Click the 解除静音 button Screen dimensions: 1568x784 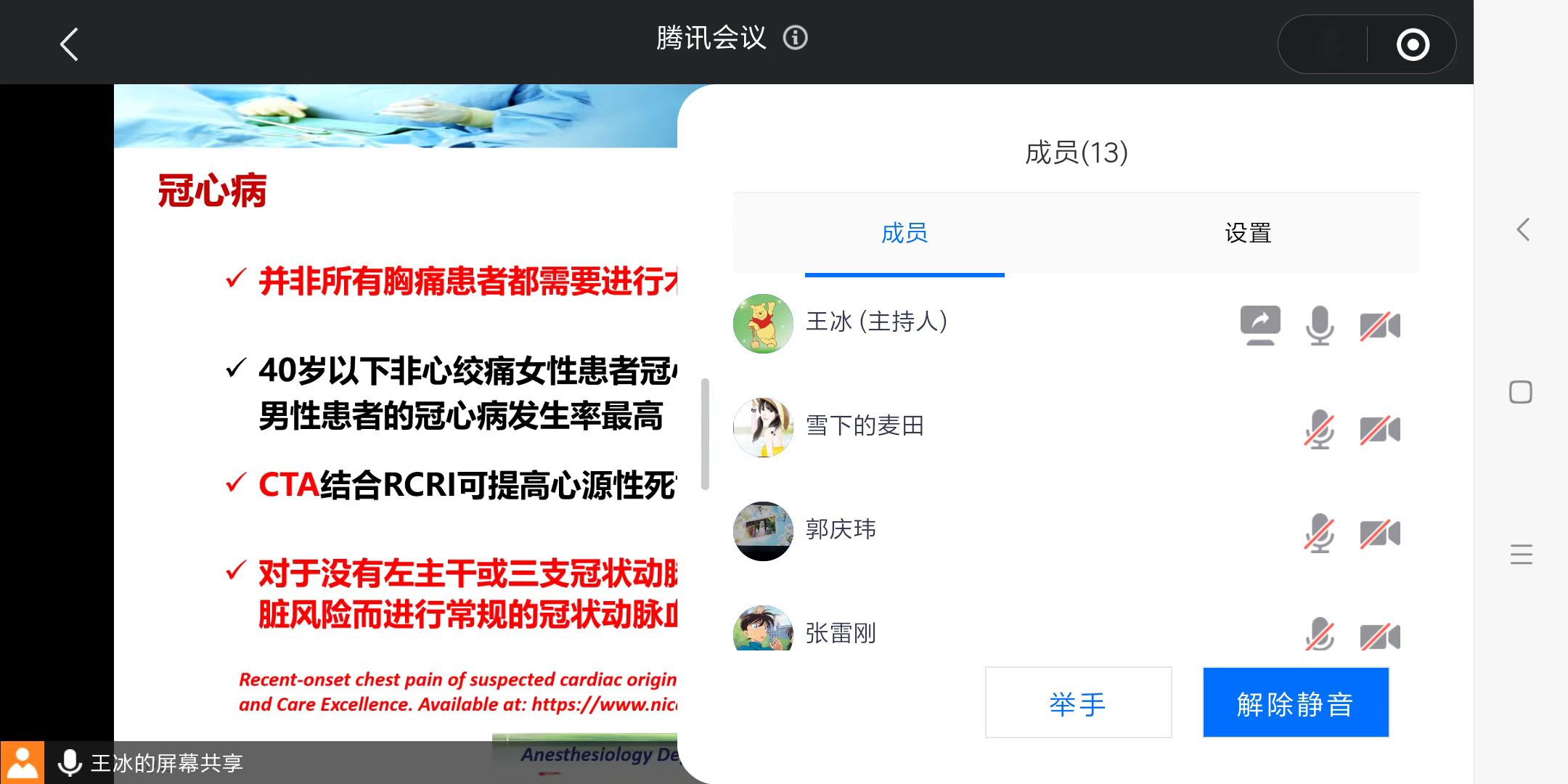point(1296,703)
